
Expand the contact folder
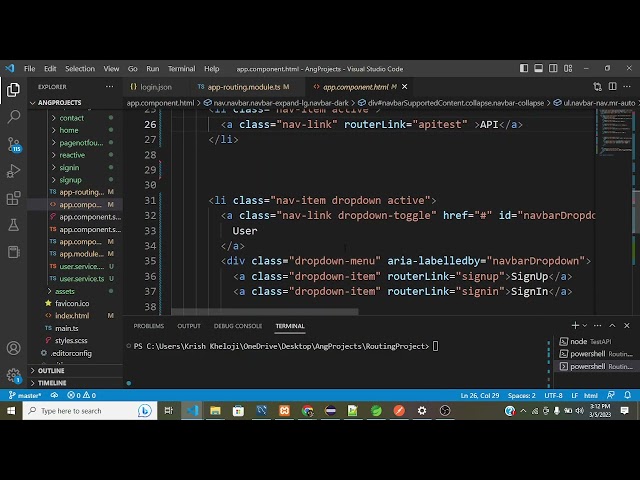[x=72, y=118]
